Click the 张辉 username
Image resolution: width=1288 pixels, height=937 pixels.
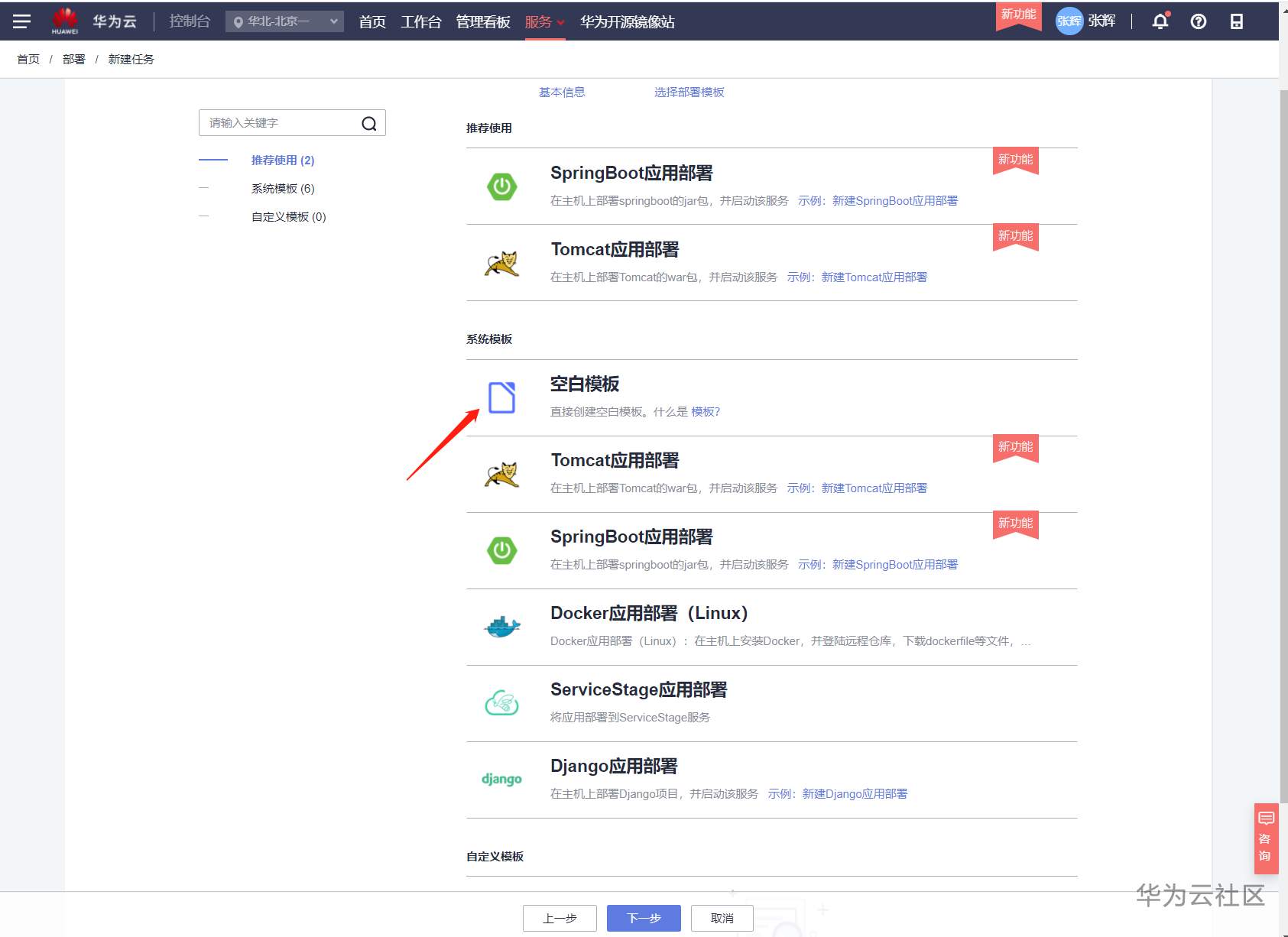1101,21
